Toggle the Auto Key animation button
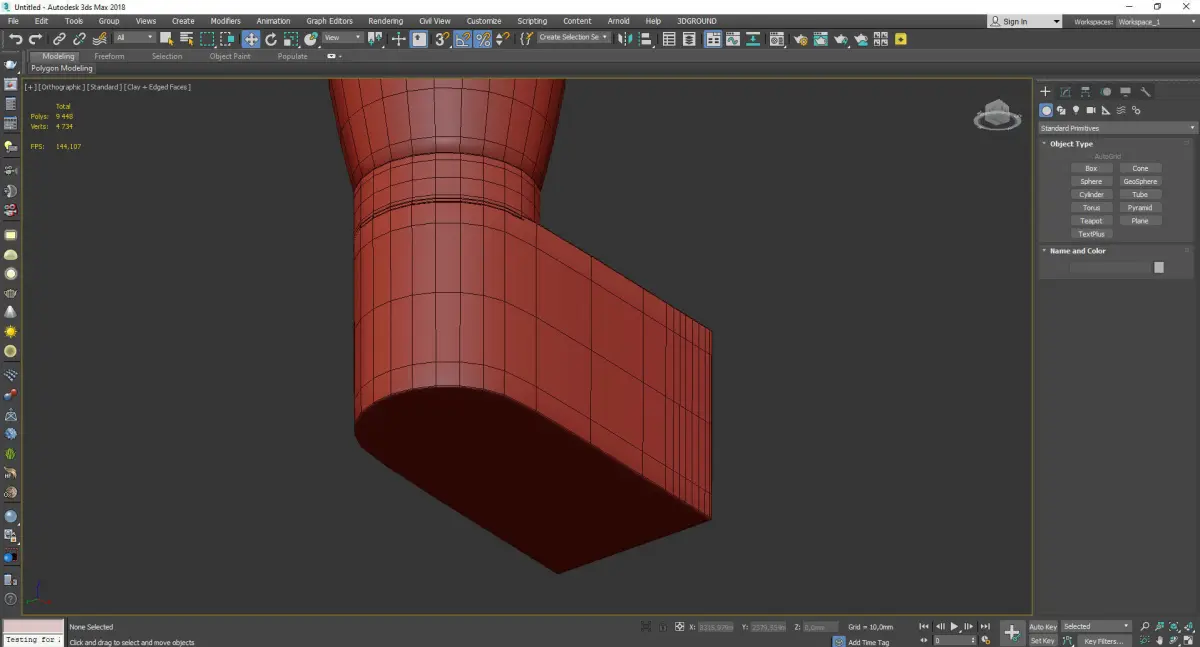The height and width of the screenshot is (647, 1200). pyautogui.click(x=1043, y=627)
